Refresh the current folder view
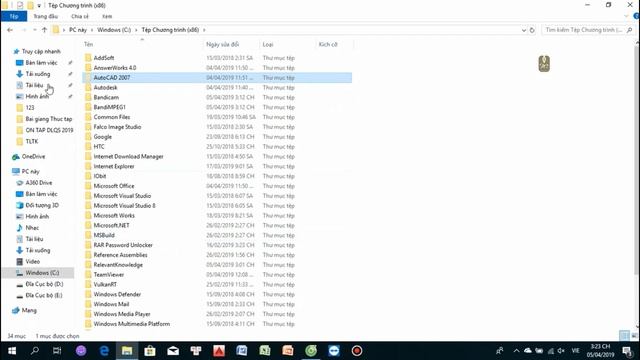 pos(532,30)
